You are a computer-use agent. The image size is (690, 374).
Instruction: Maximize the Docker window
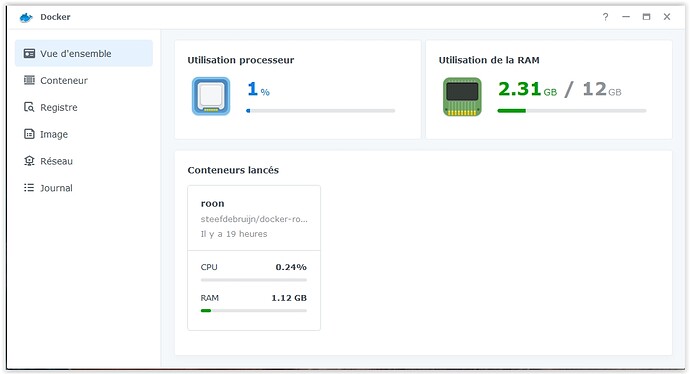tap(646, 17)
